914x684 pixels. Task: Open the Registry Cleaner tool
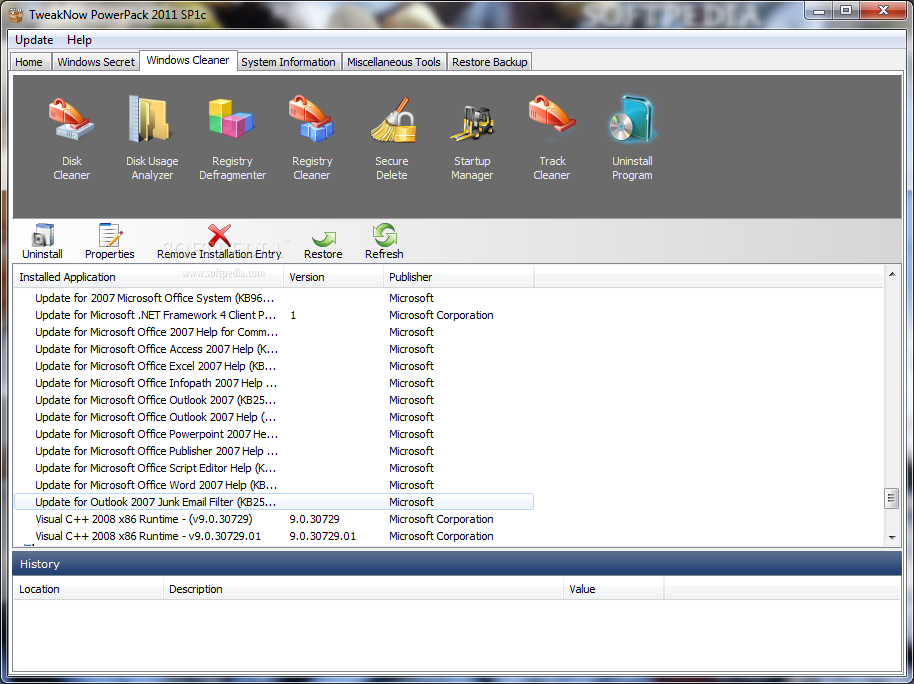[312, 139]
